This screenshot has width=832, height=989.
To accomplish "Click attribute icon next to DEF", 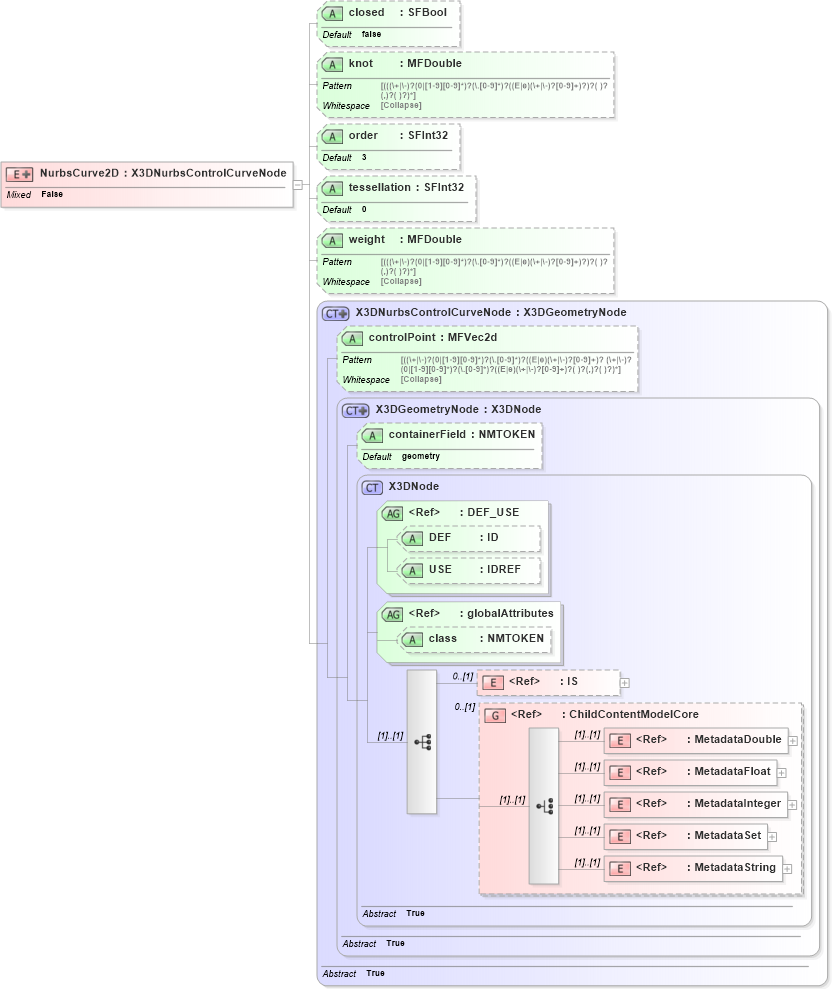I will coord(413,539).
